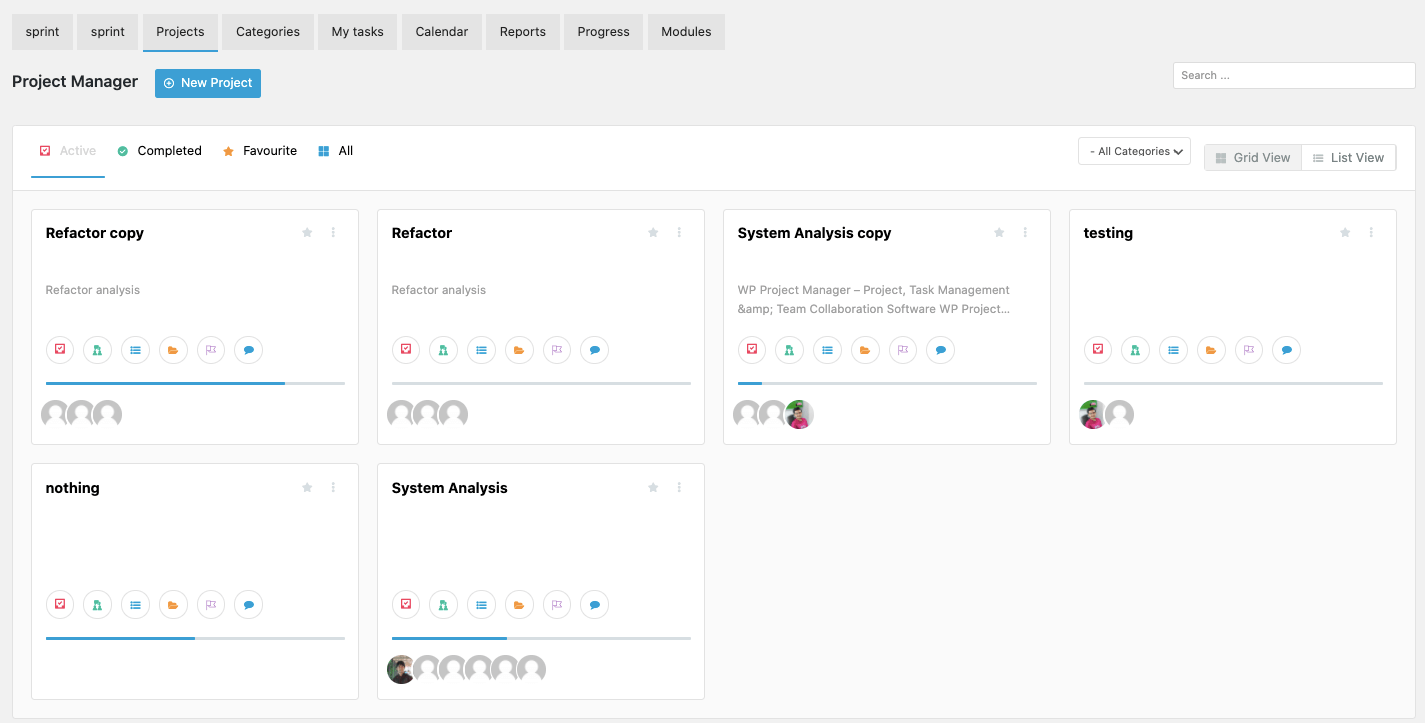The height and width of the screenshot is (723, 1425).
Task: Create a project with New Project button
Action: (x=207, y=83)
